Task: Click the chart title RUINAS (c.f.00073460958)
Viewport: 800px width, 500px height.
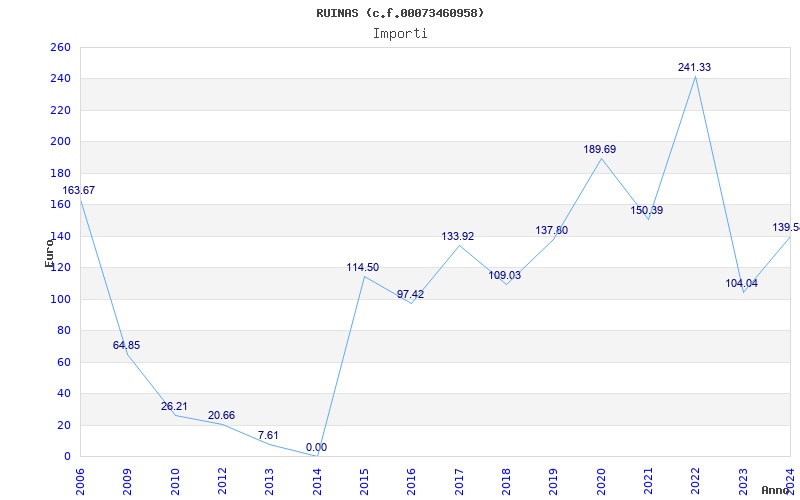Action: coord(400,13)
